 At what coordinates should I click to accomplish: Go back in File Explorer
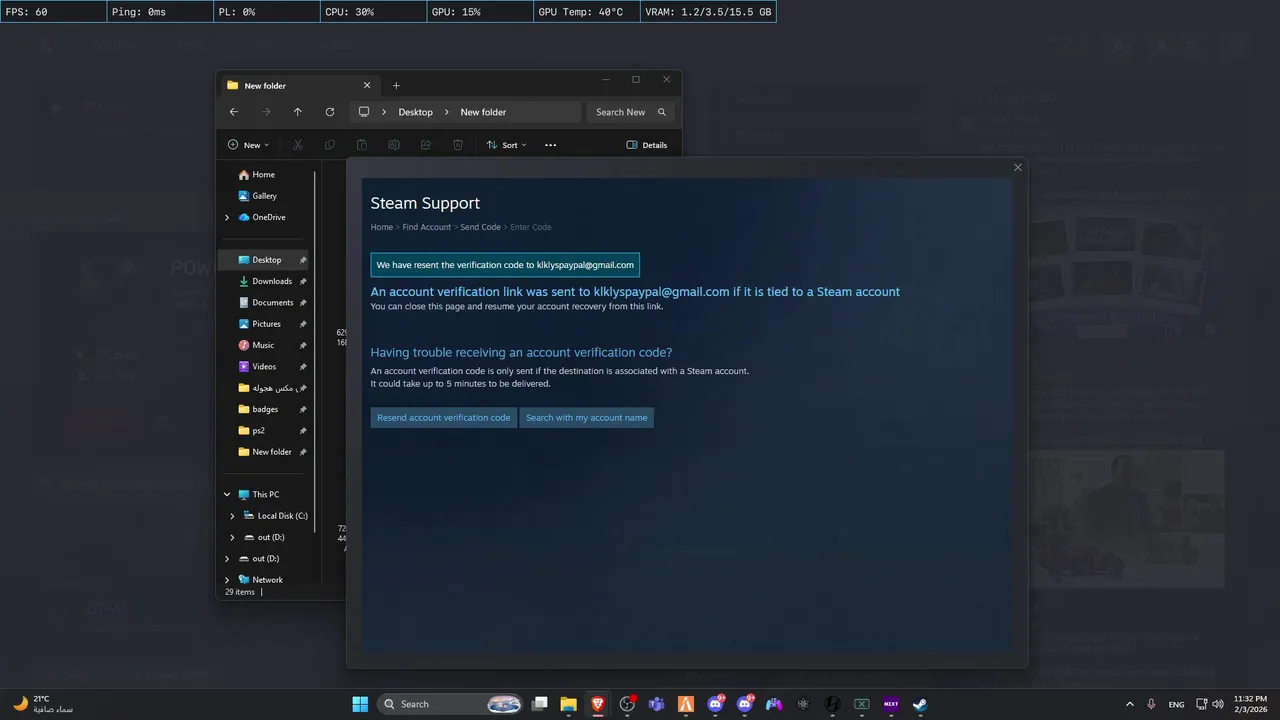point(234,112)
